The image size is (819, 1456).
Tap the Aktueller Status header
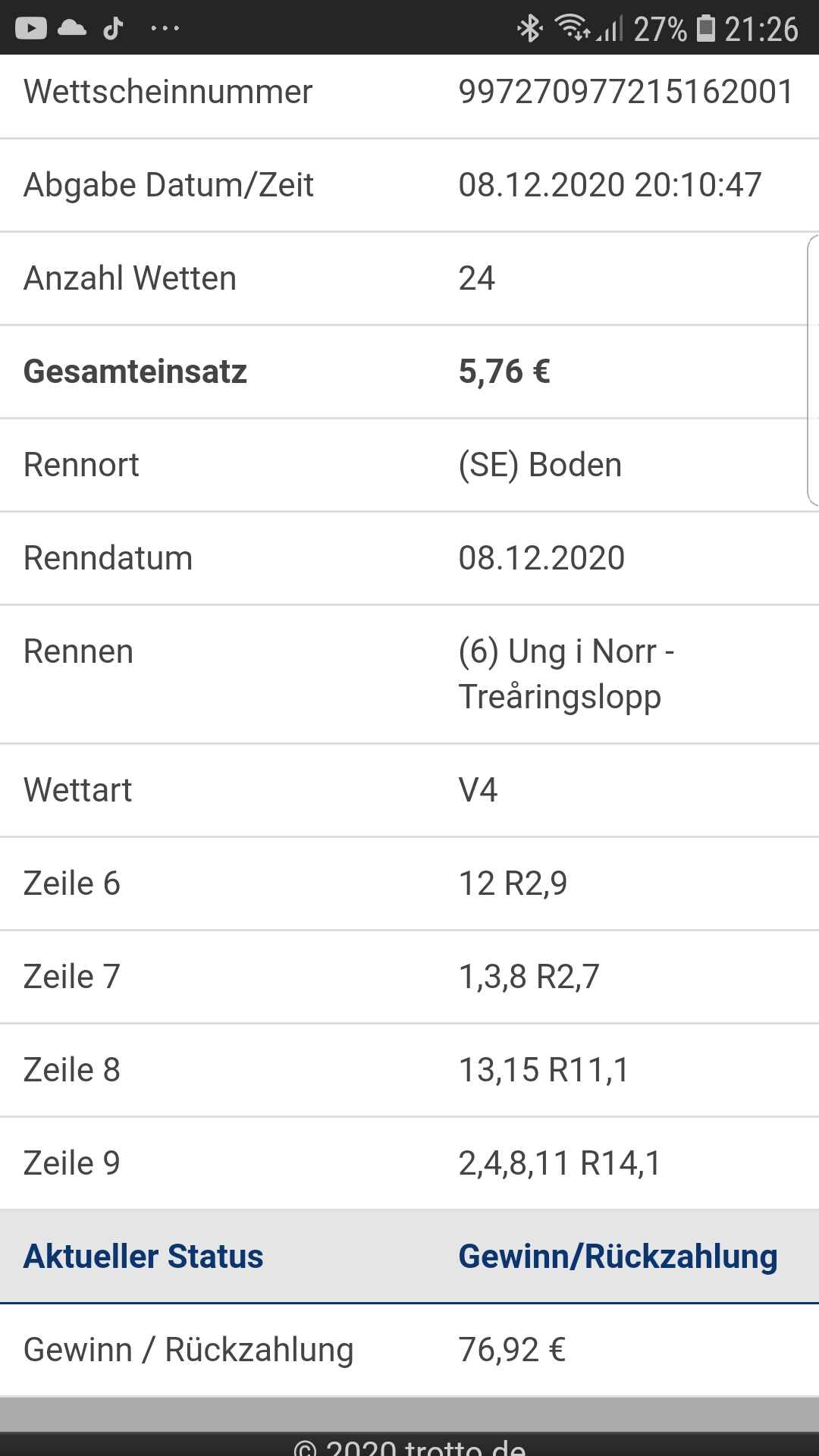point(143,1257)
